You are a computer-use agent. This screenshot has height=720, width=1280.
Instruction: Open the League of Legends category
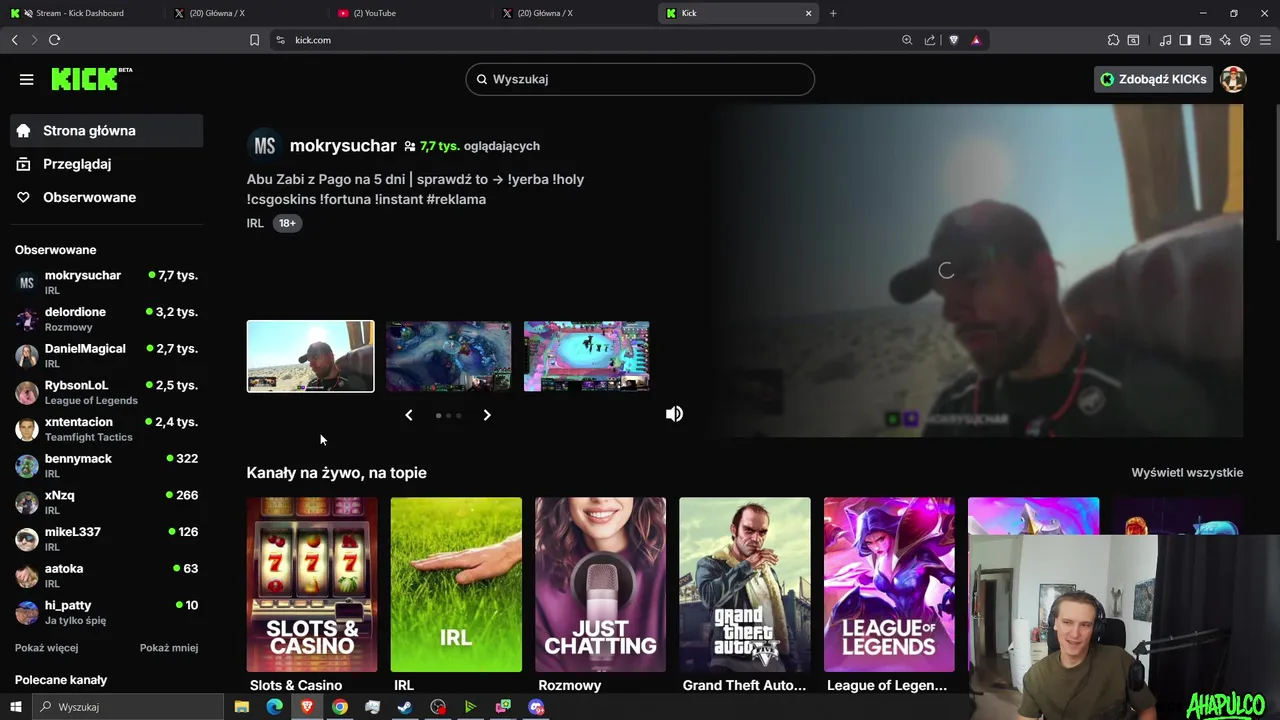click(x=889, y=585)
